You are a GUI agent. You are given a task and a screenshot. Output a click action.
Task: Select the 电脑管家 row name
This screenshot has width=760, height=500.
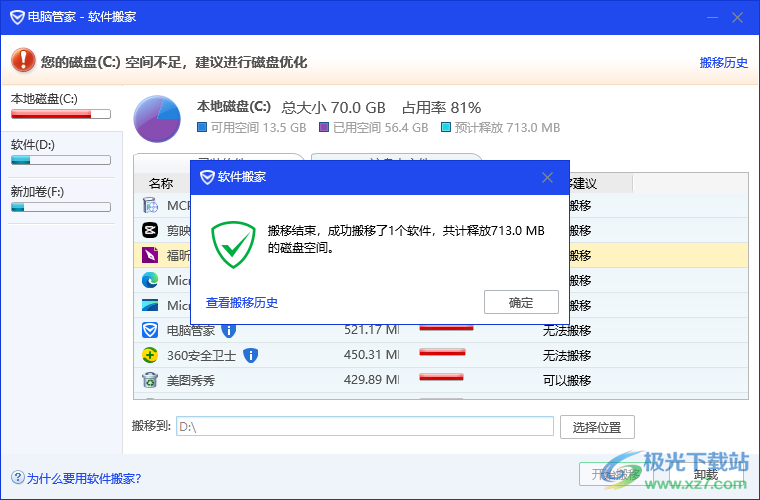[191, 330]
